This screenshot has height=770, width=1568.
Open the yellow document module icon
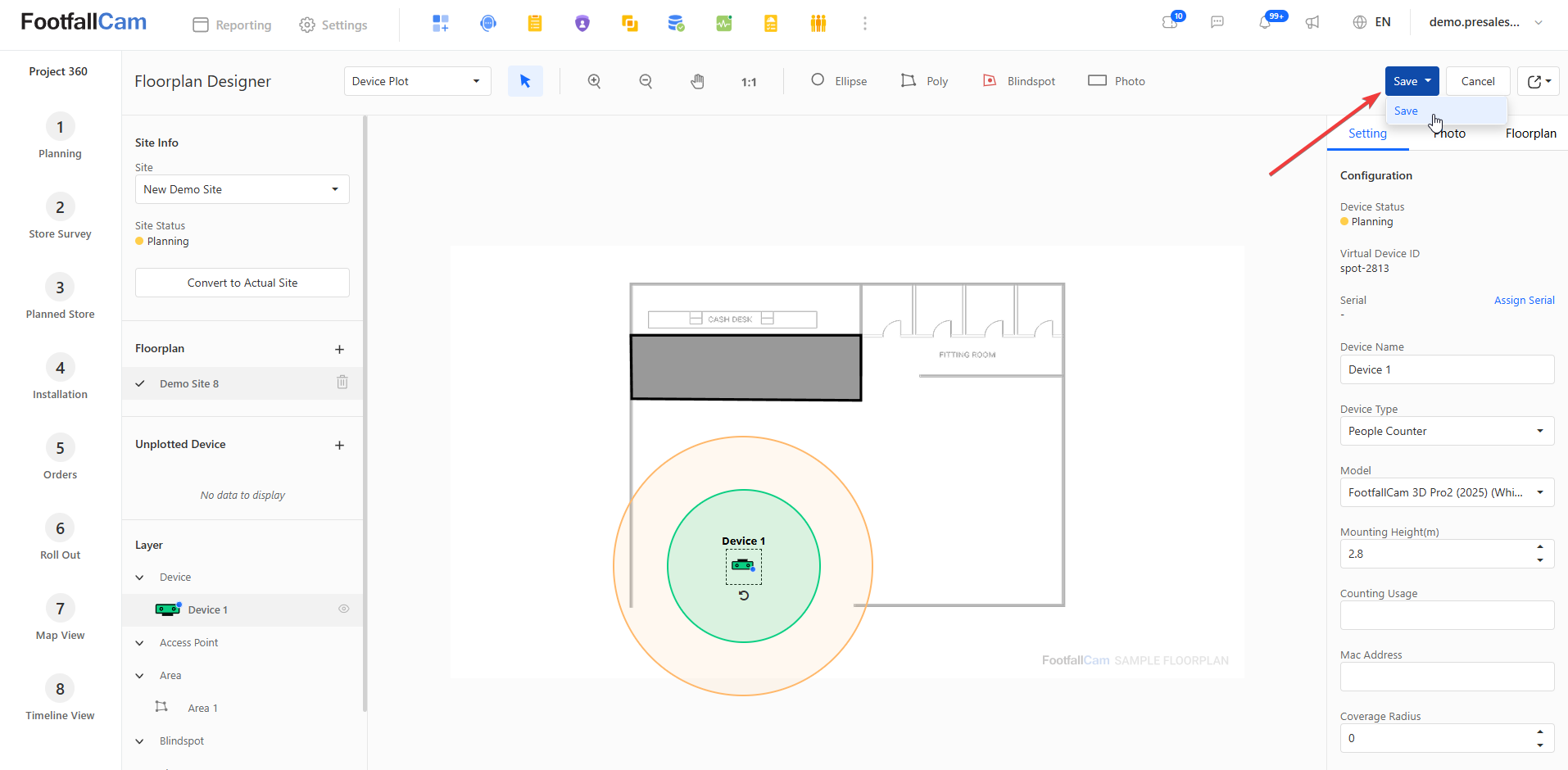[771, 24]
